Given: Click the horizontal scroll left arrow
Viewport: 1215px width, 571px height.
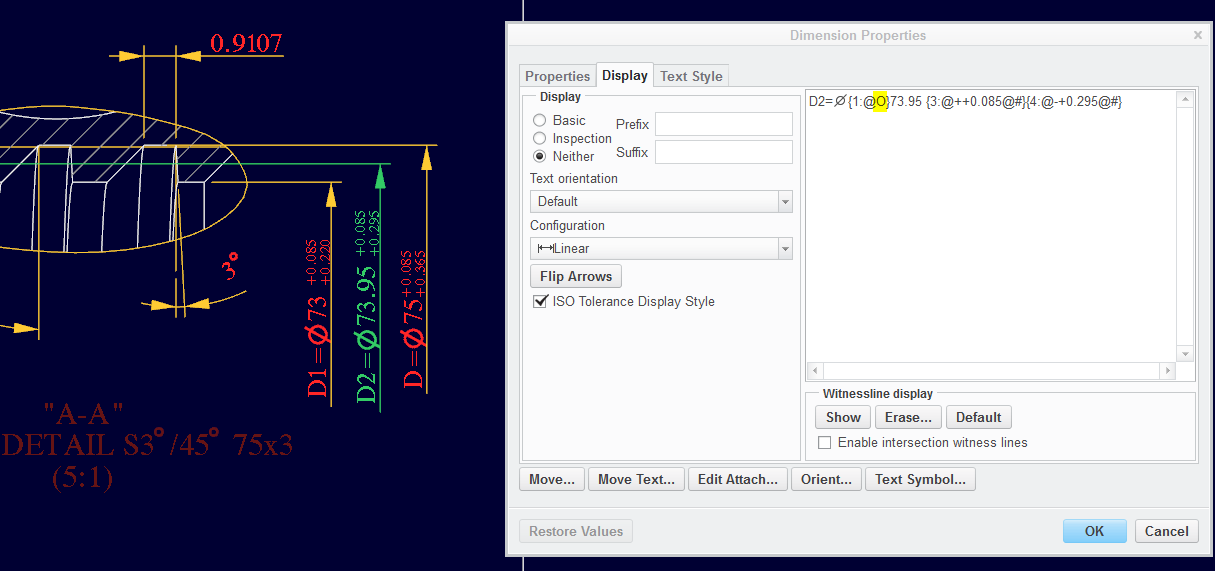Looking at the screenshot, I should pos(814,371).
